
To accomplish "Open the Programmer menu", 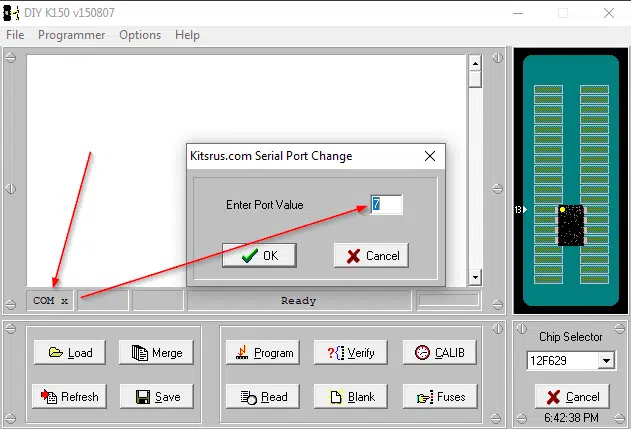I will pyautogui.click(x=72, y=35).
